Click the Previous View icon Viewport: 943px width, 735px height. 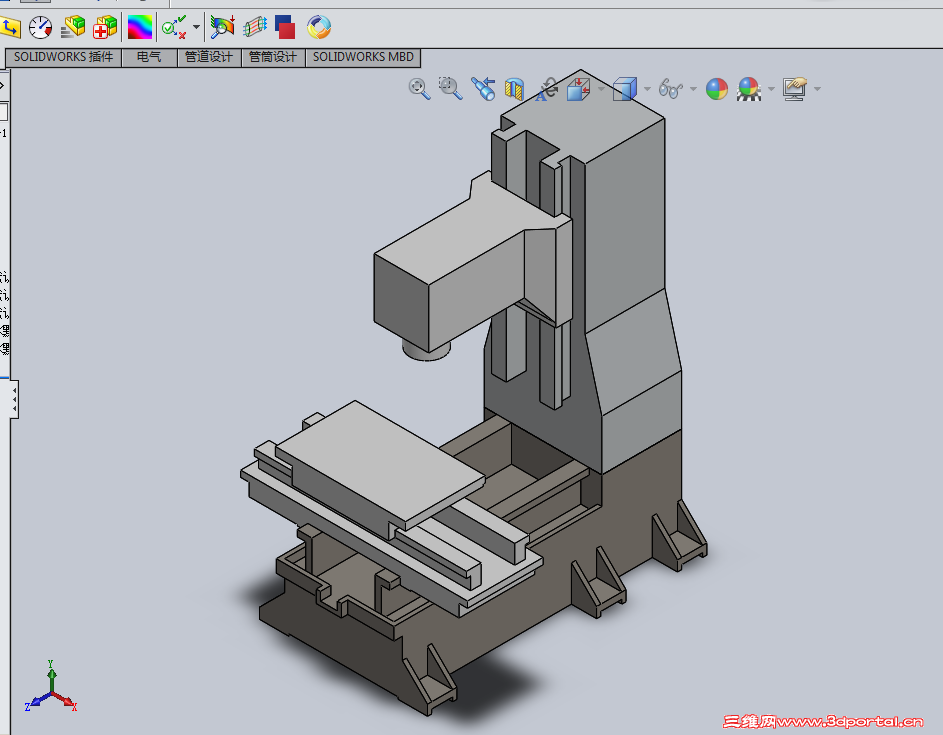[482, 88]
